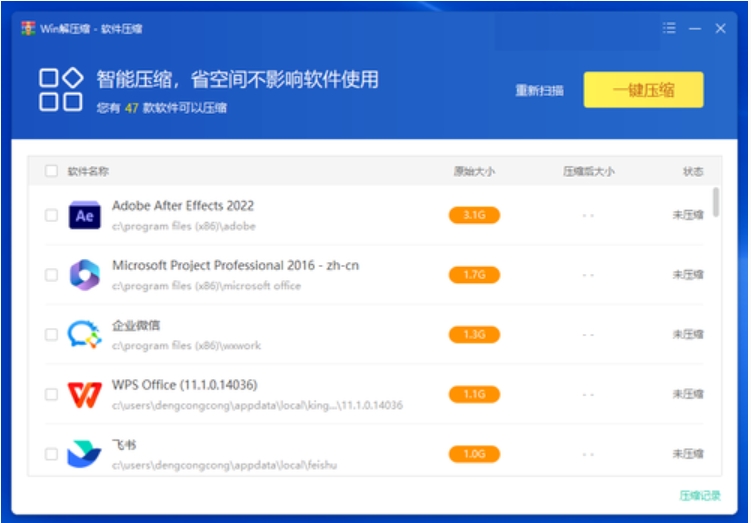Image resolution: width=751 pixels, height=523 pixels.
Task: Click the software list vertical scrollbar
Action: (716, 202)
